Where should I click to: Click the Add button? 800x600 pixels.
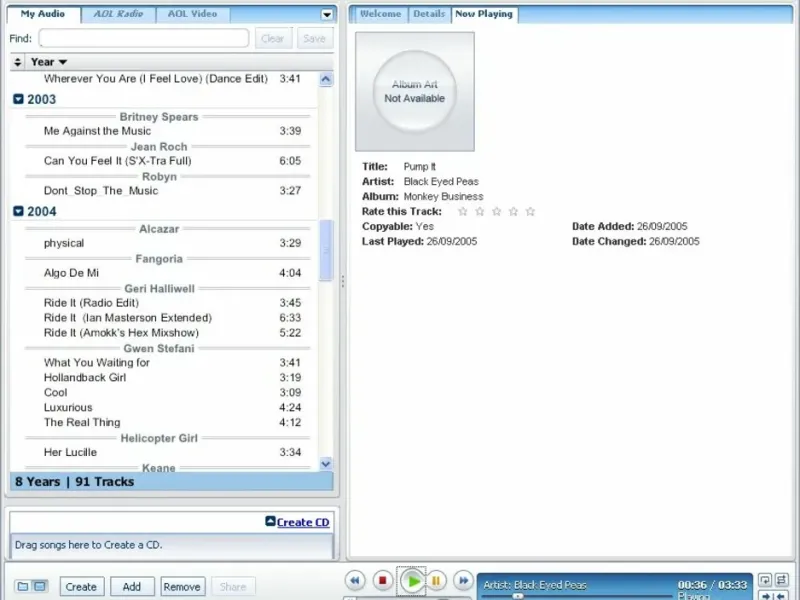click(x=132, y=587)
